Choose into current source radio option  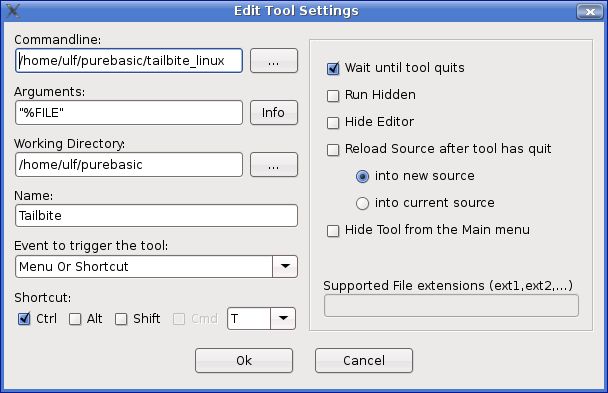tap(362, 203)
